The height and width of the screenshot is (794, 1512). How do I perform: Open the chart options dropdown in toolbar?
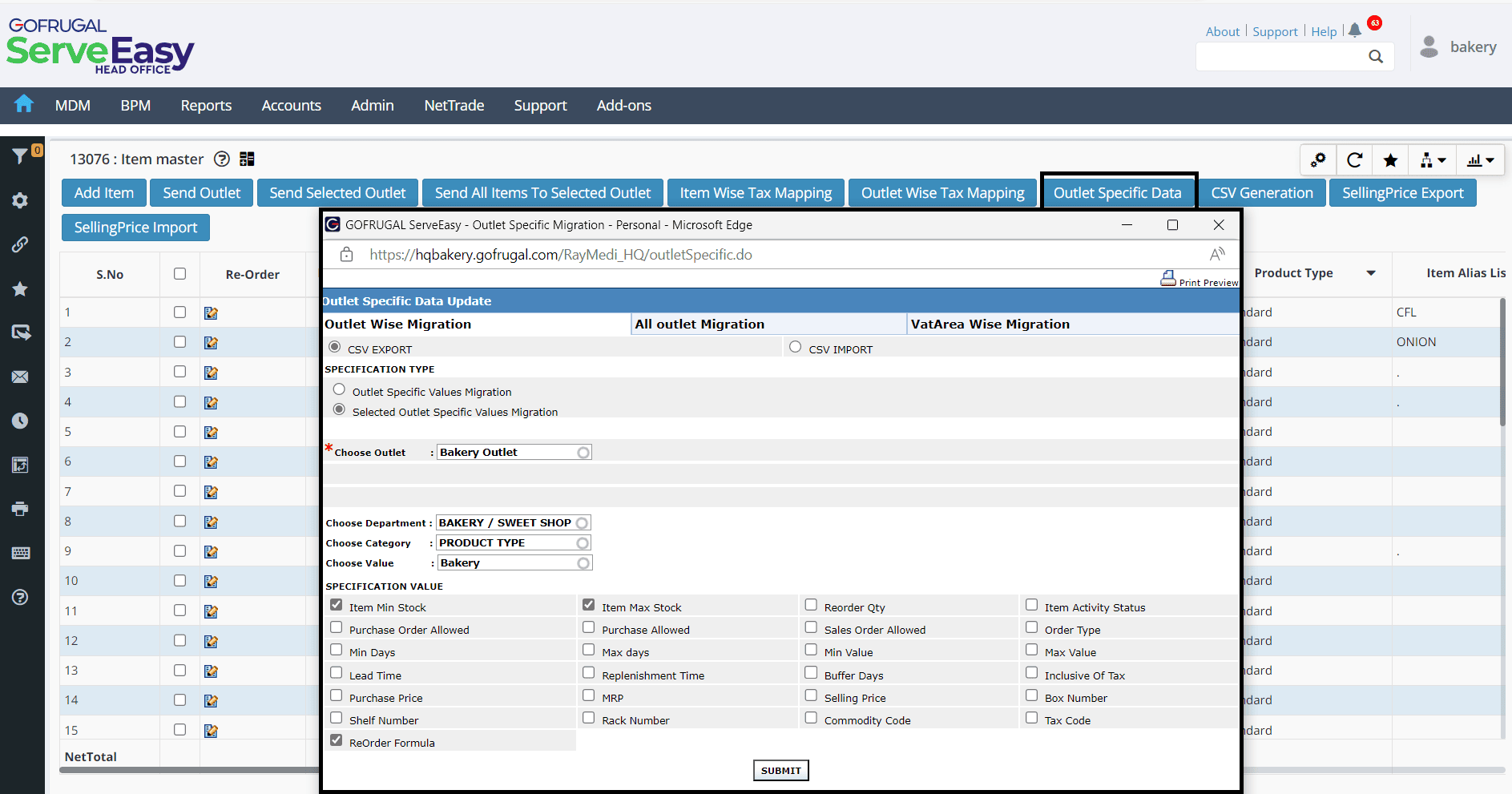(1480, 160)
